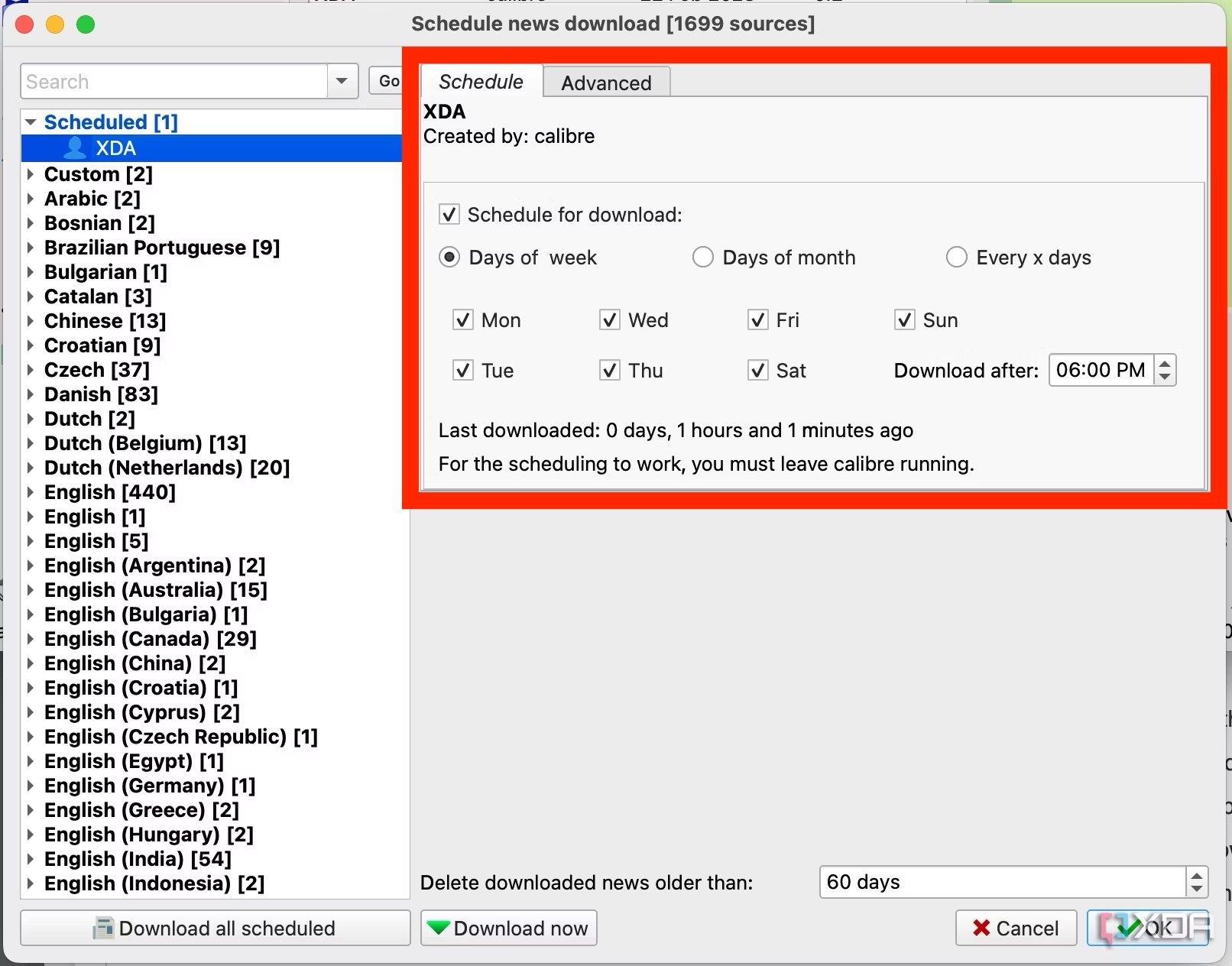Uncheck the Wed checkbox
The height and width of the screenshot is (966, 1232).
(x=610, y=319)
